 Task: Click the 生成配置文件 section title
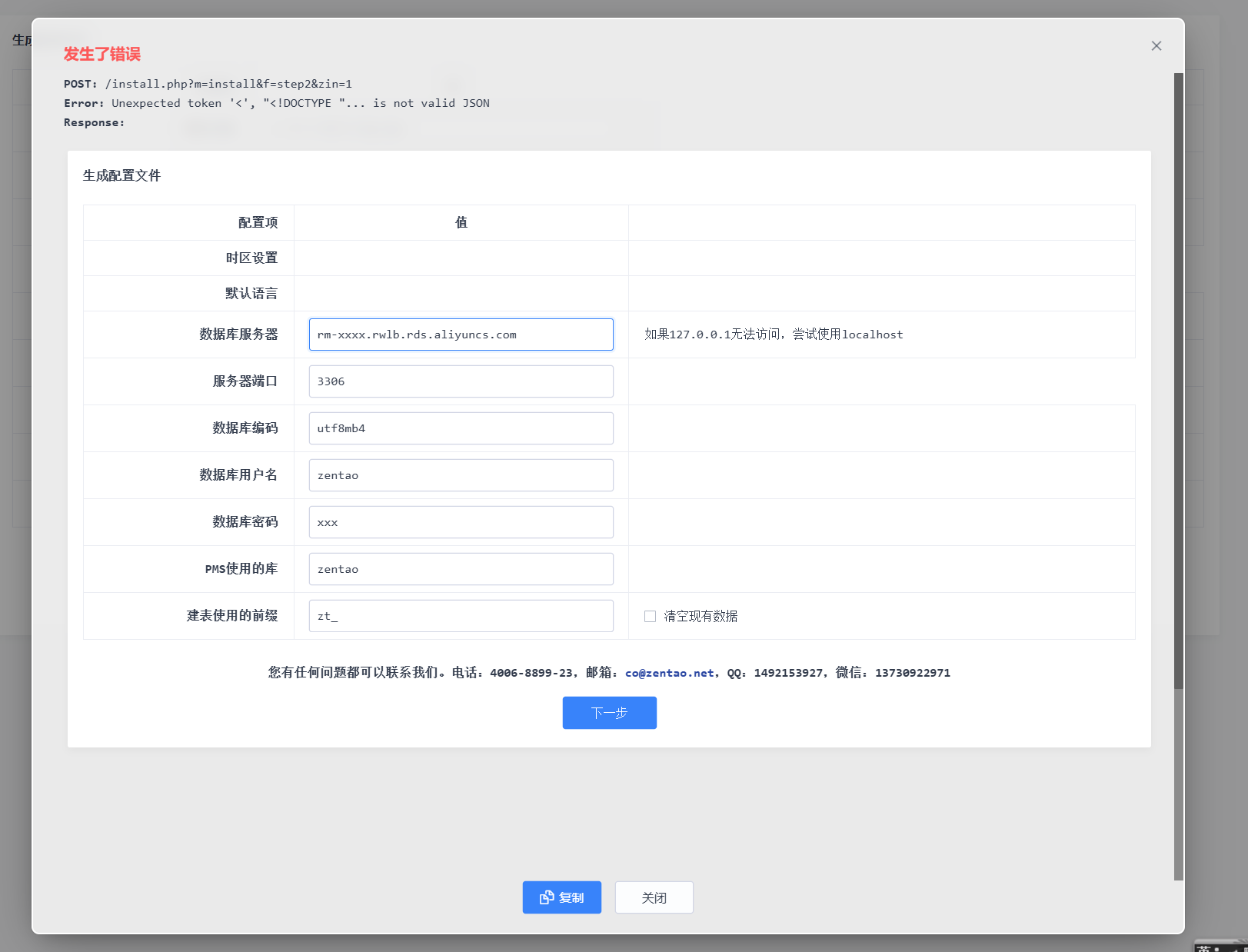coord(121,175)
